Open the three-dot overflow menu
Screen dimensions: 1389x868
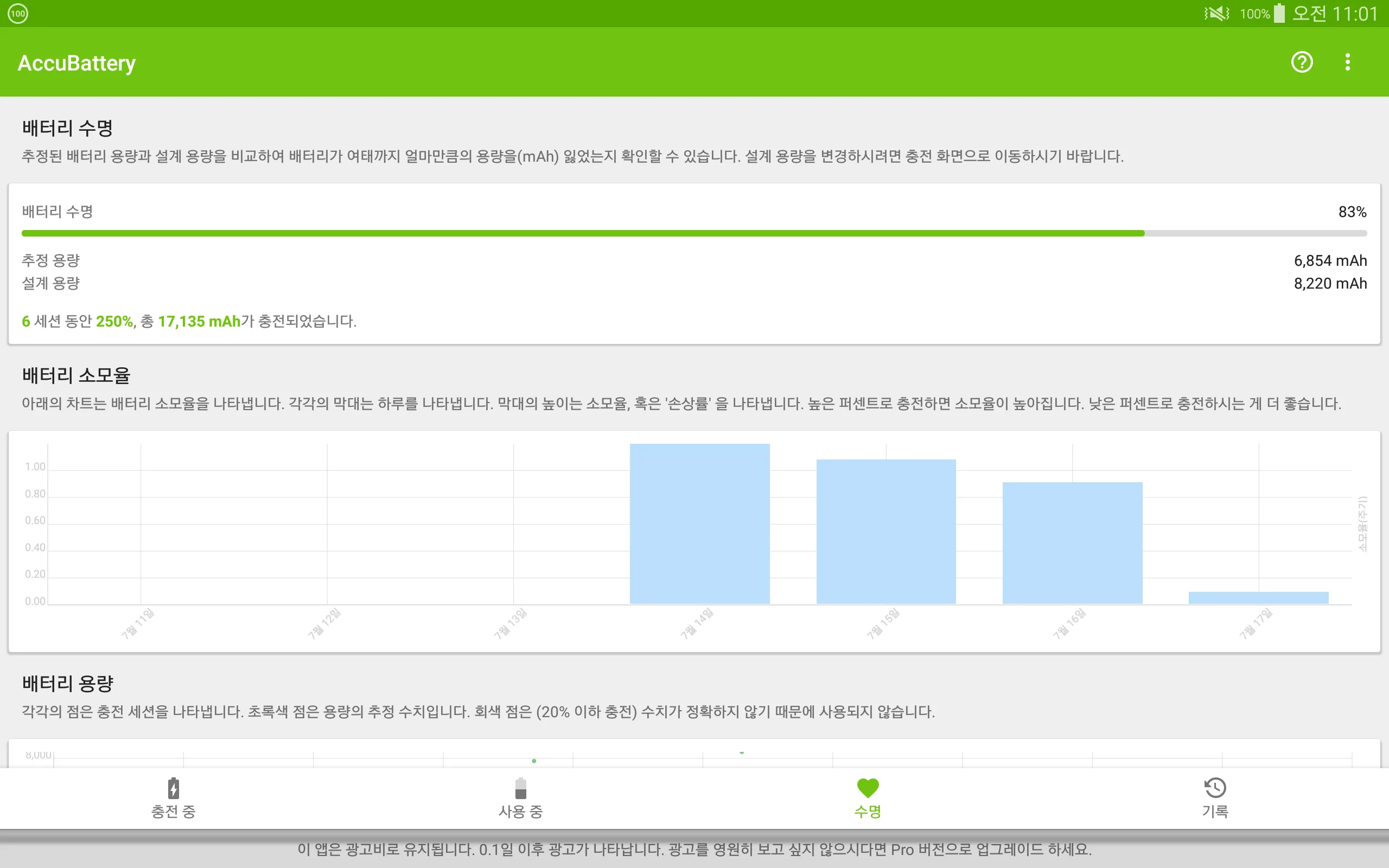tap(1347, 62)
